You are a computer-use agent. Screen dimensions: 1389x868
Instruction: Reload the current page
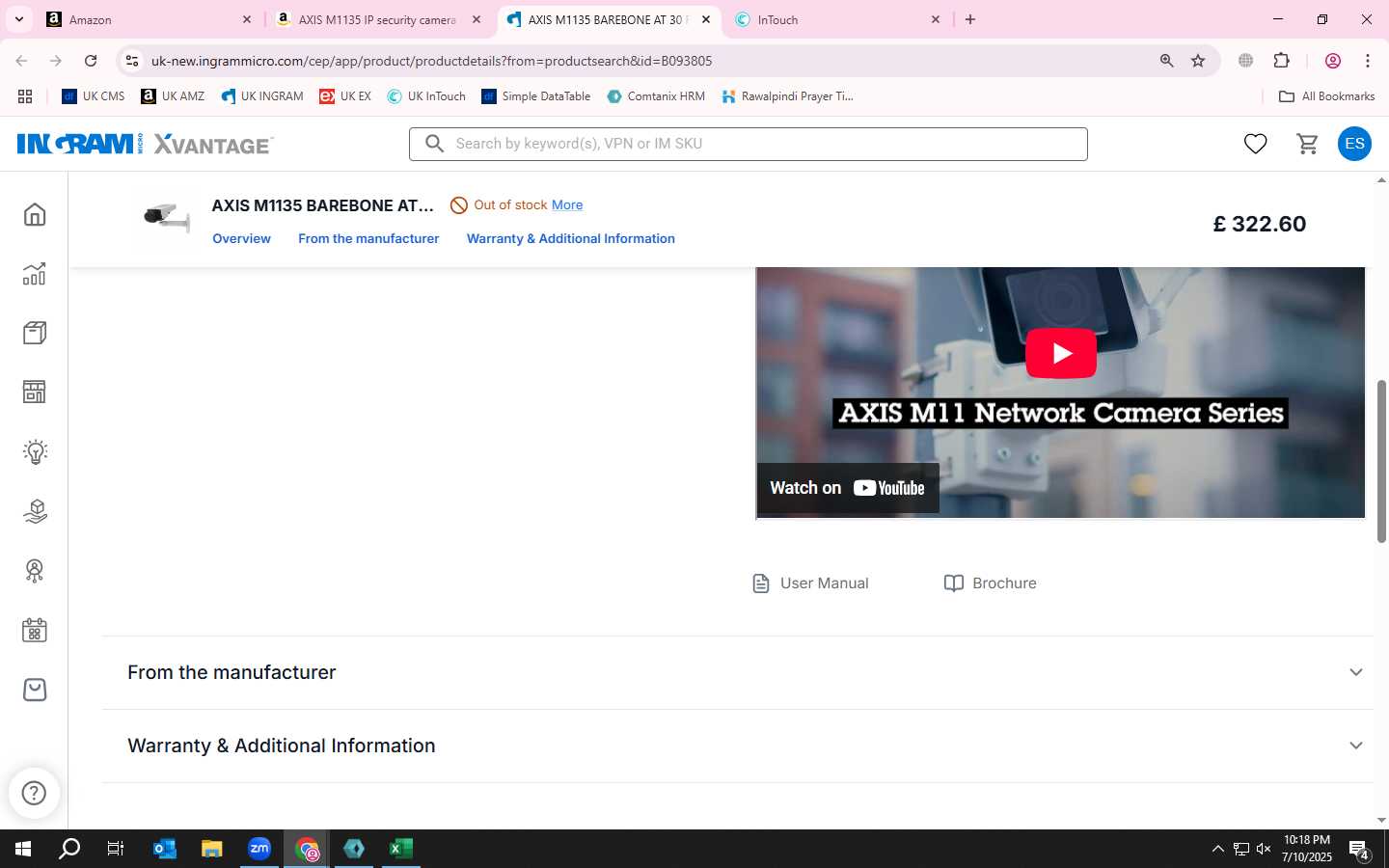[x=91, y=61]
